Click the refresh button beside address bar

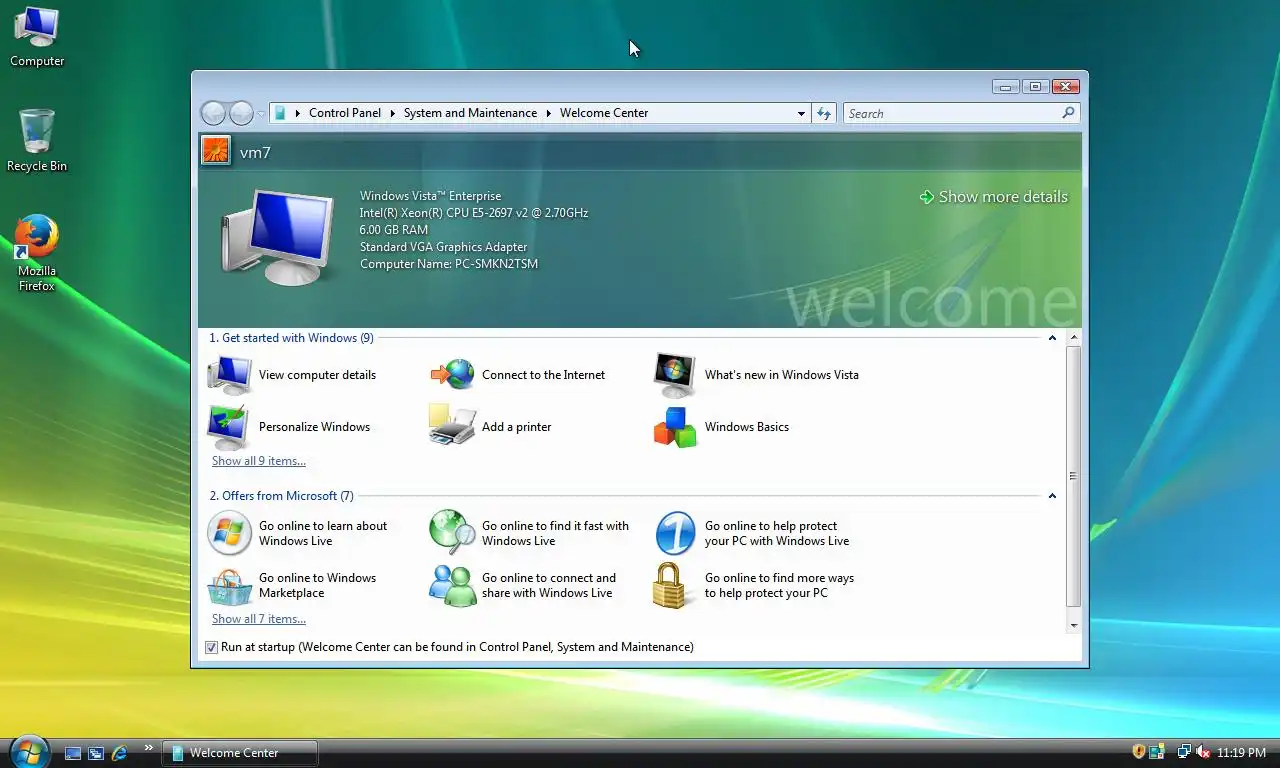pyautogui.click(x=824, y=113)
